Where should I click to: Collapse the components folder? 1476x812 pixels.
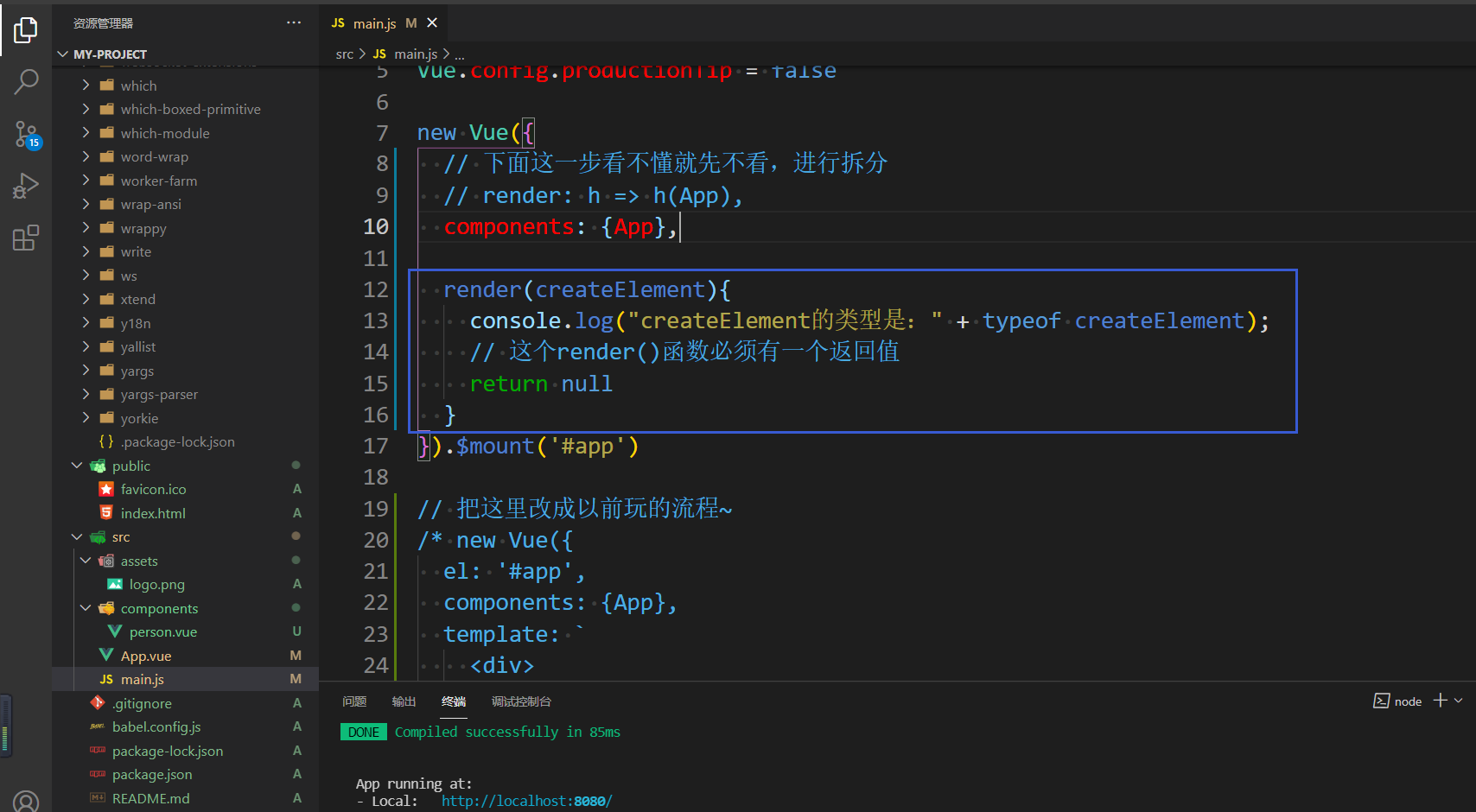tap(86, 608)
